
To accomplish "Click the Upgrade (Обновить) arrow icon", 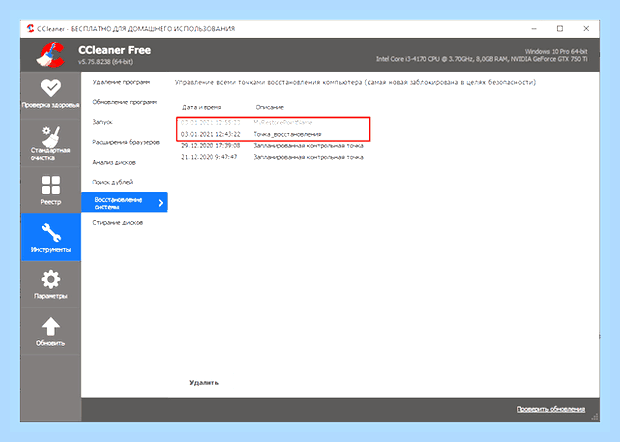I will pos(51,327).
